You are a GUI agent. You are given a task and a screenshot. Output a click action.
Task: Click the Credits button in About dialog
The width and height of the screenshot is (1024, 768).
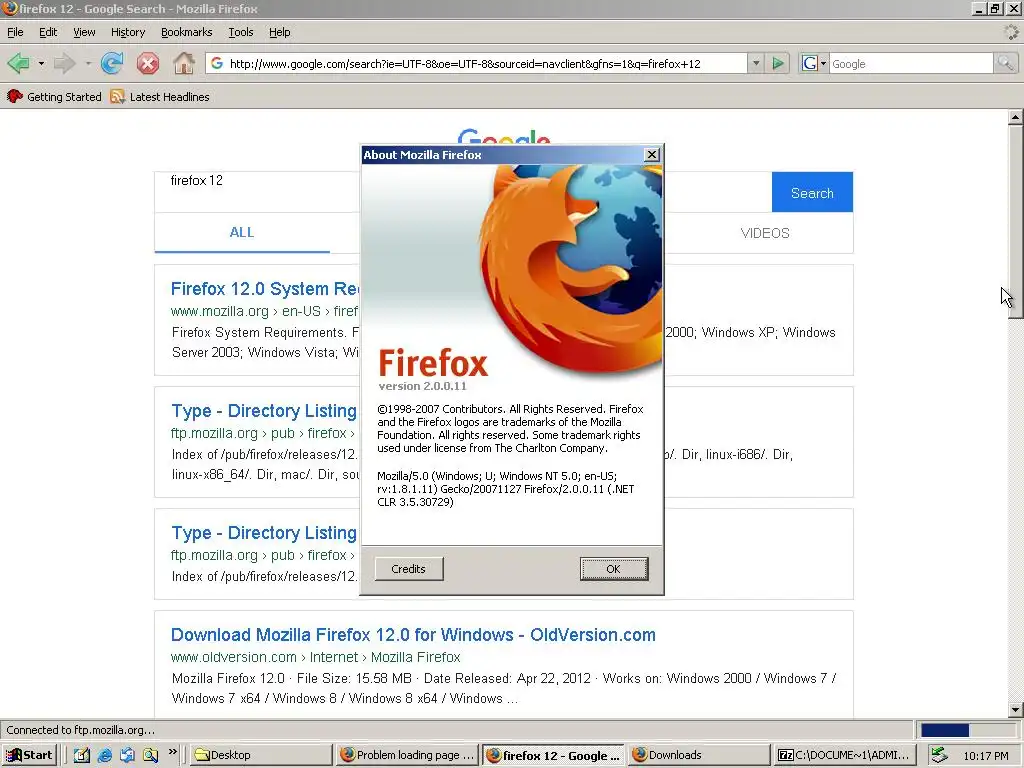tap(409, 569)
